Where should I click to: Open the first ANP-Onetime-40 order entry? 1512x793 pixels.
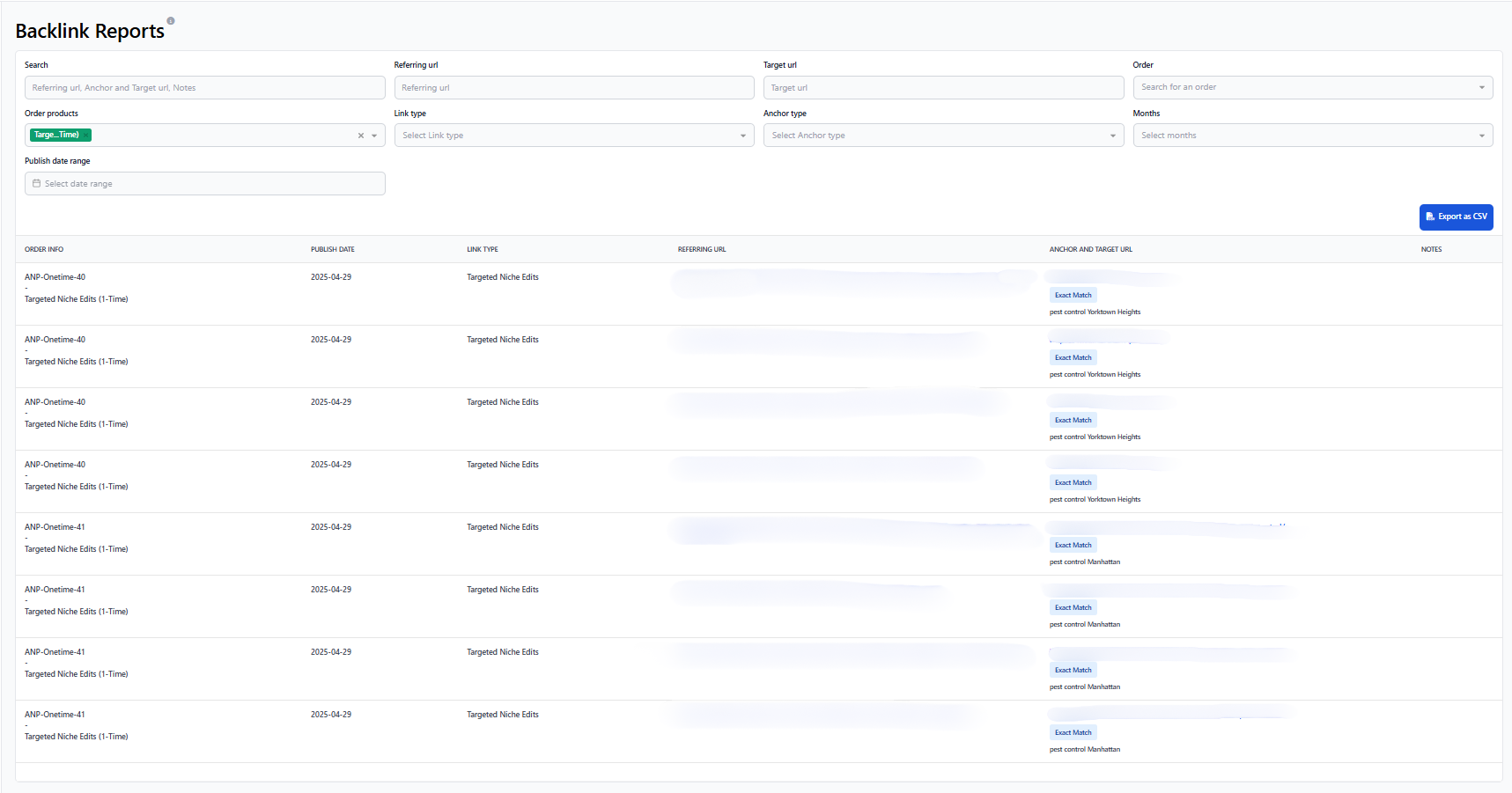[55, 277]
